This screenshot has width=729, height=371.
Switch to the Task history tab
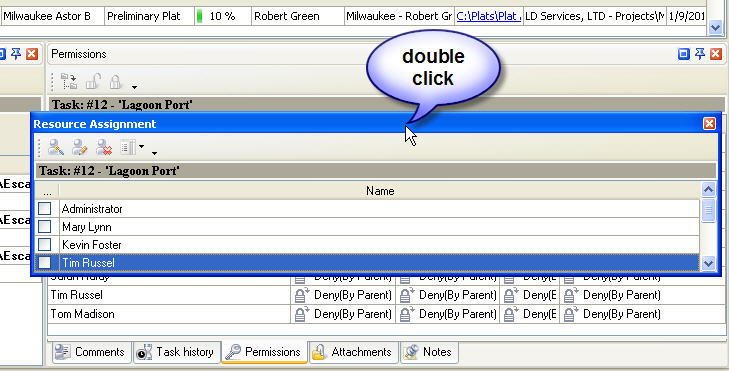(x=176, y=352)
